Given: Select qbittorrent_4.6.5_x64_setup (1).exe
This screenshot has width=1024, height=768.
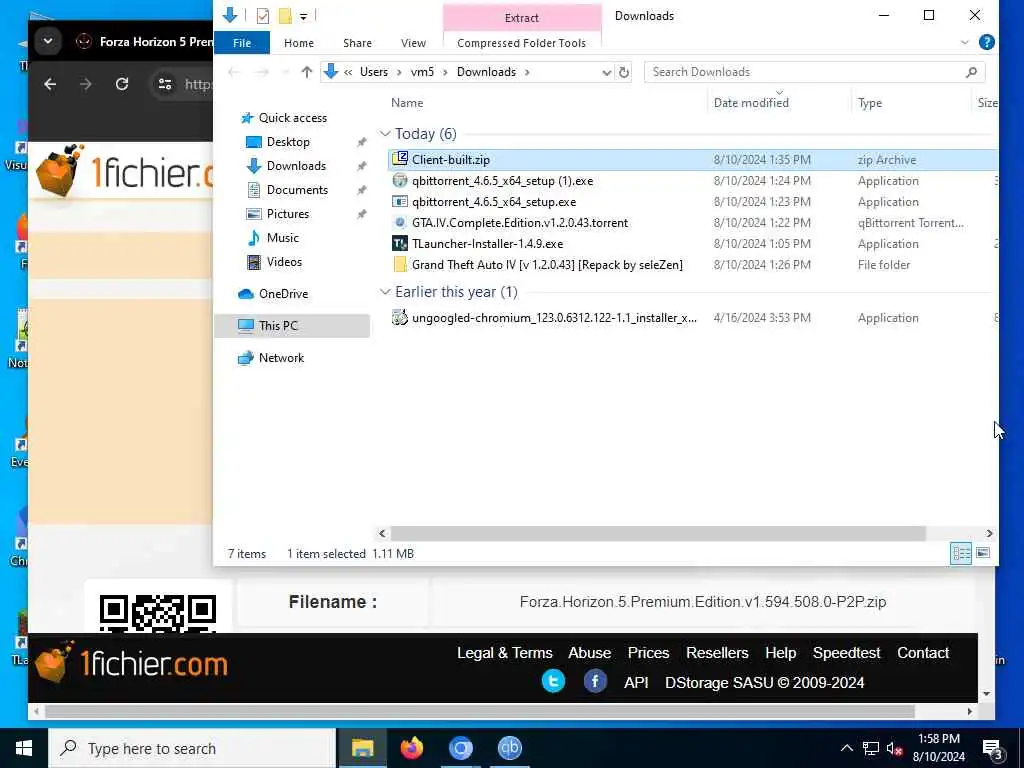Looking at the screenshot, I should [x=502, y=181].
